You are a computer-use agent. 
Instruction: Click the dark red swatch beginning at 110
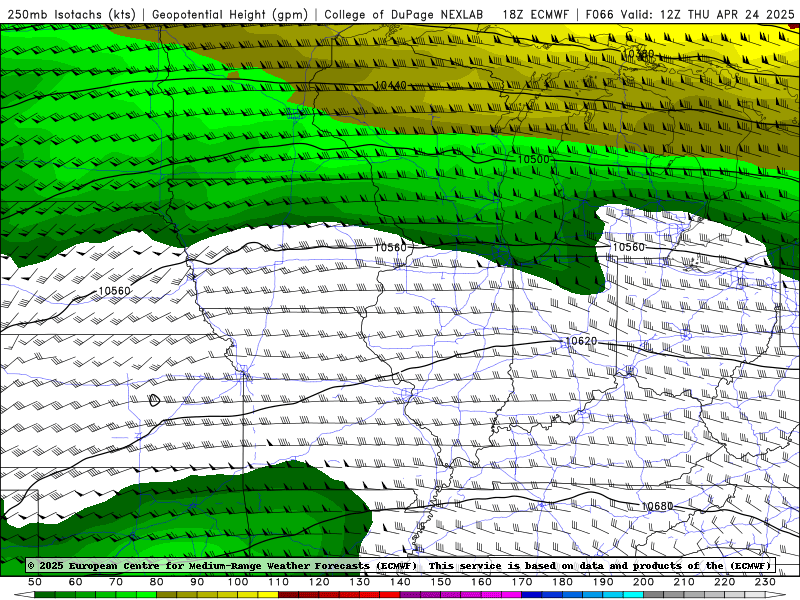(288, 595)
